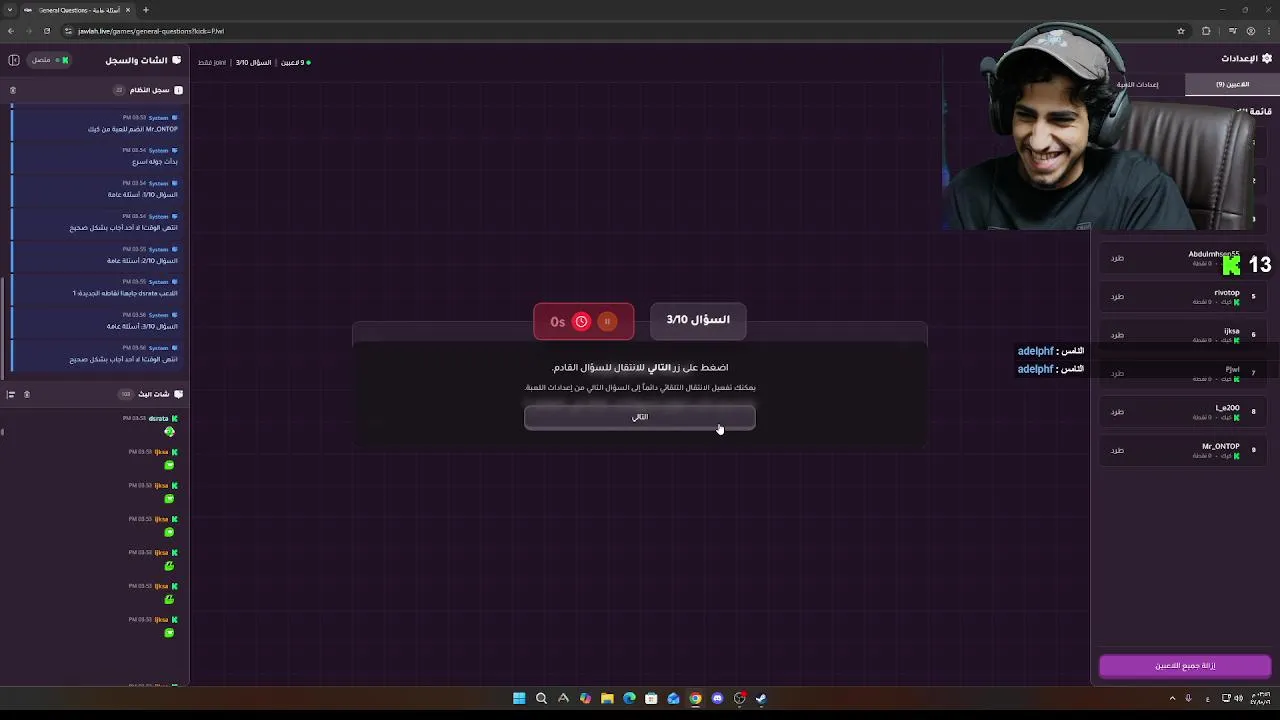Kick player ijksa with طرد
This screenshot has height=720, width=1280.
[x=1117, y=335]
